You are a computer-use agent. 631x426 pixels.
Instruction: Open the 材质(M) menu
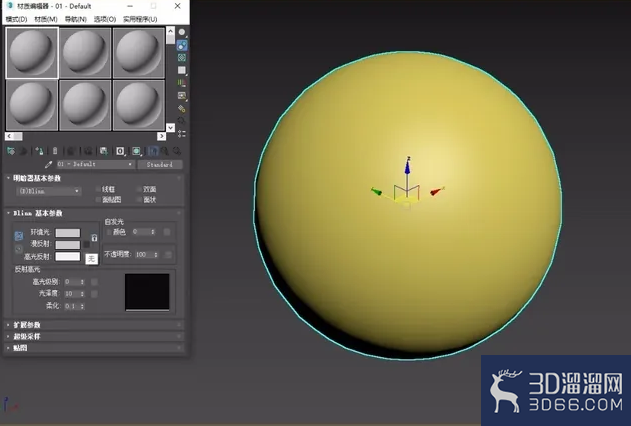(46, 19)
